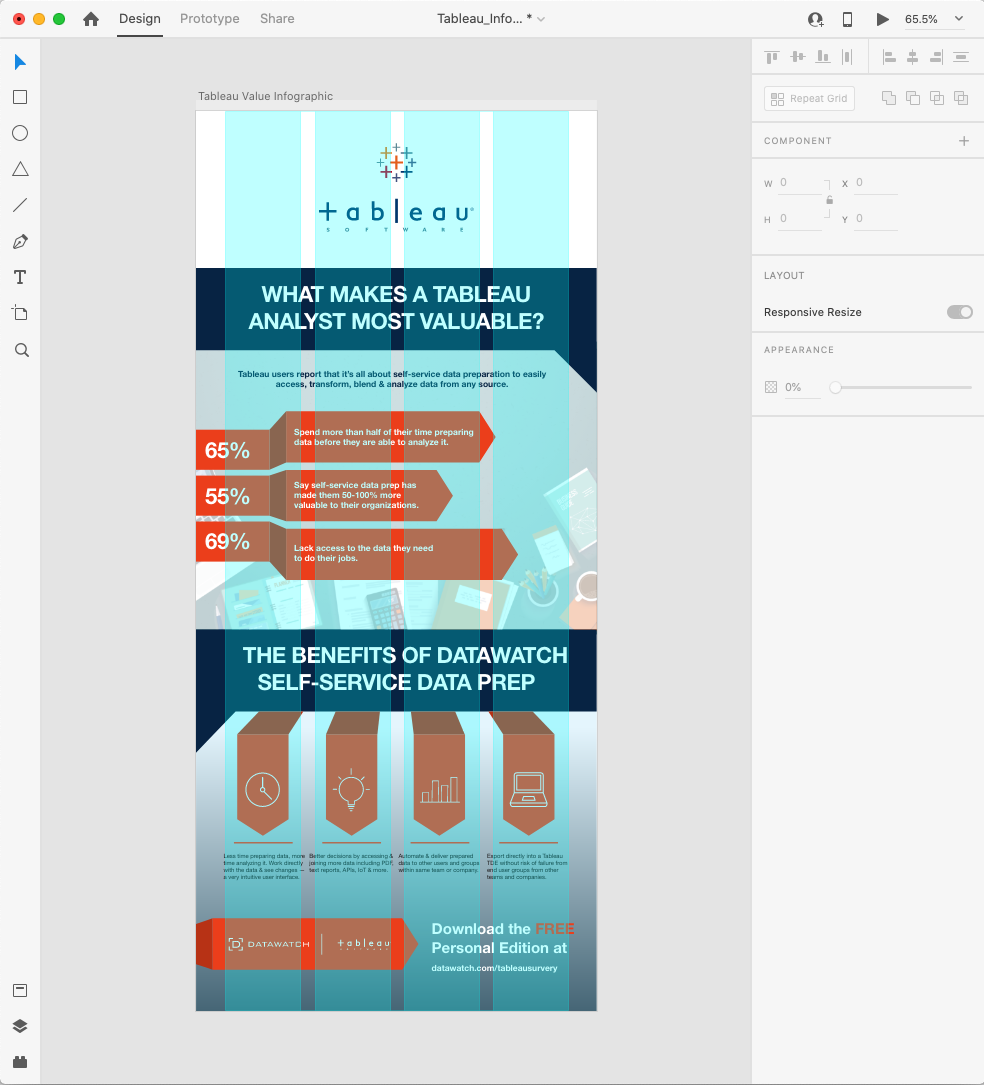Click Align Right icon
This screenshot has height=1085, width=984.
[936, 57]
